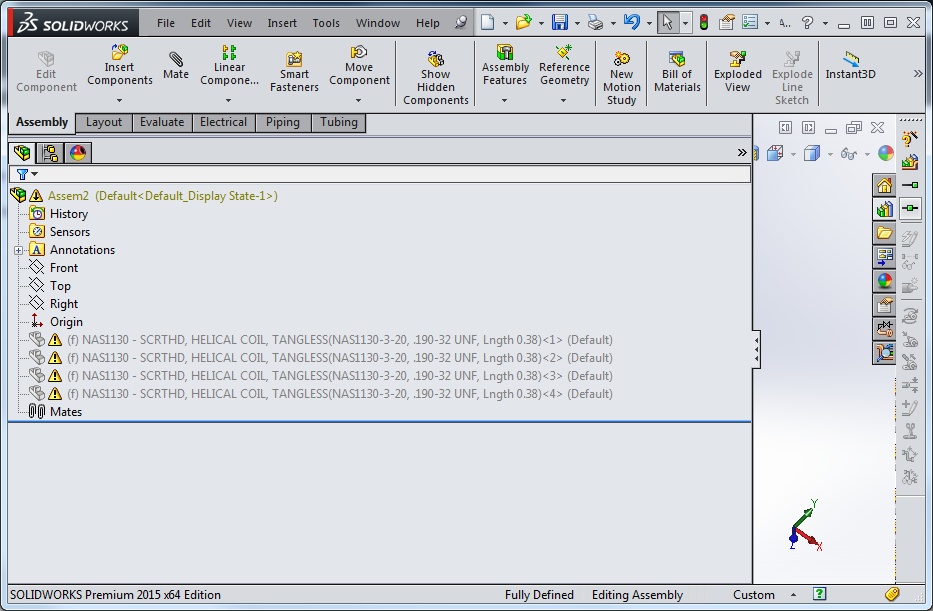
Task: Click the status bar help icon
Action: pyautogui.click(x=819, y=594)
